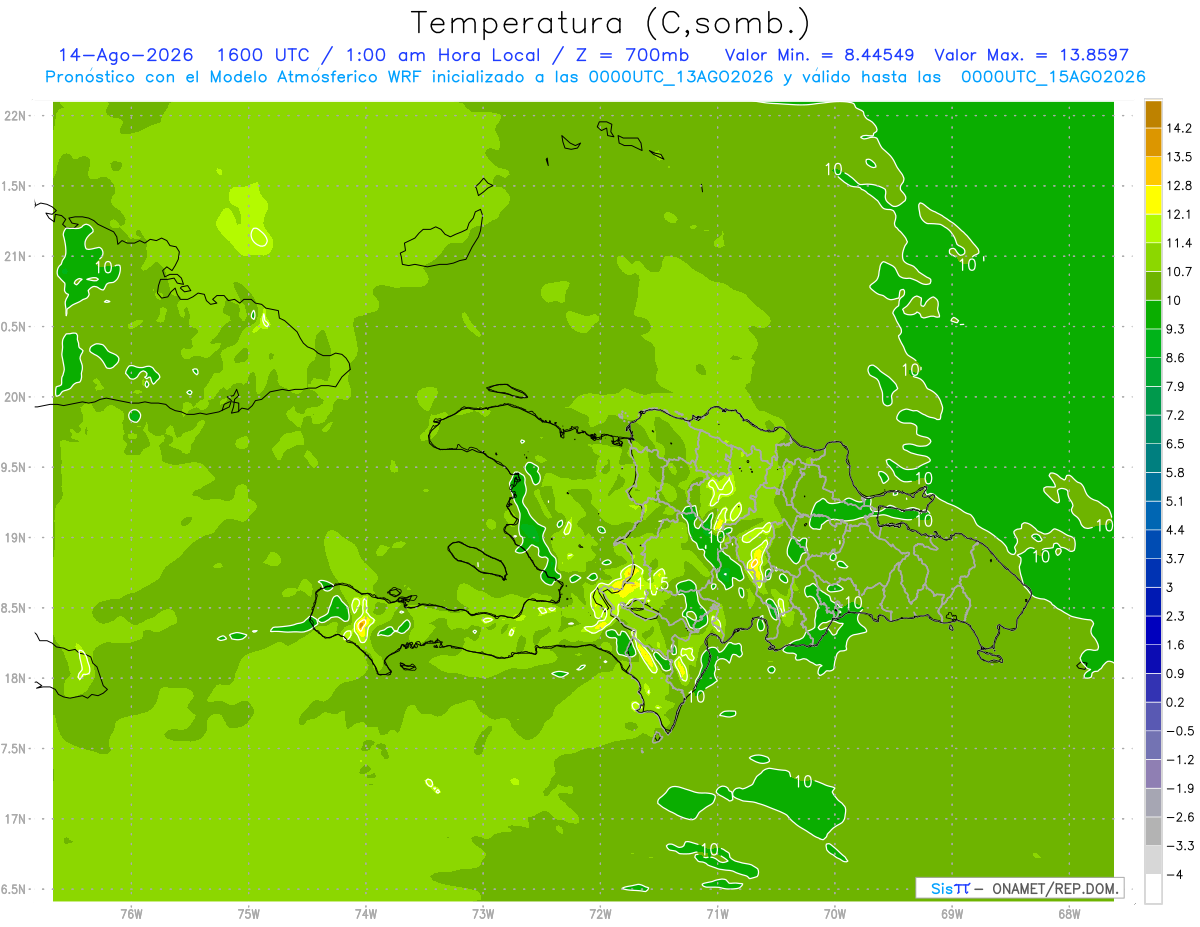Screen dimensions: 1200x927
Task: Click legend swatch between 10 and 9.3
Action: click(x=1153, y=314)
